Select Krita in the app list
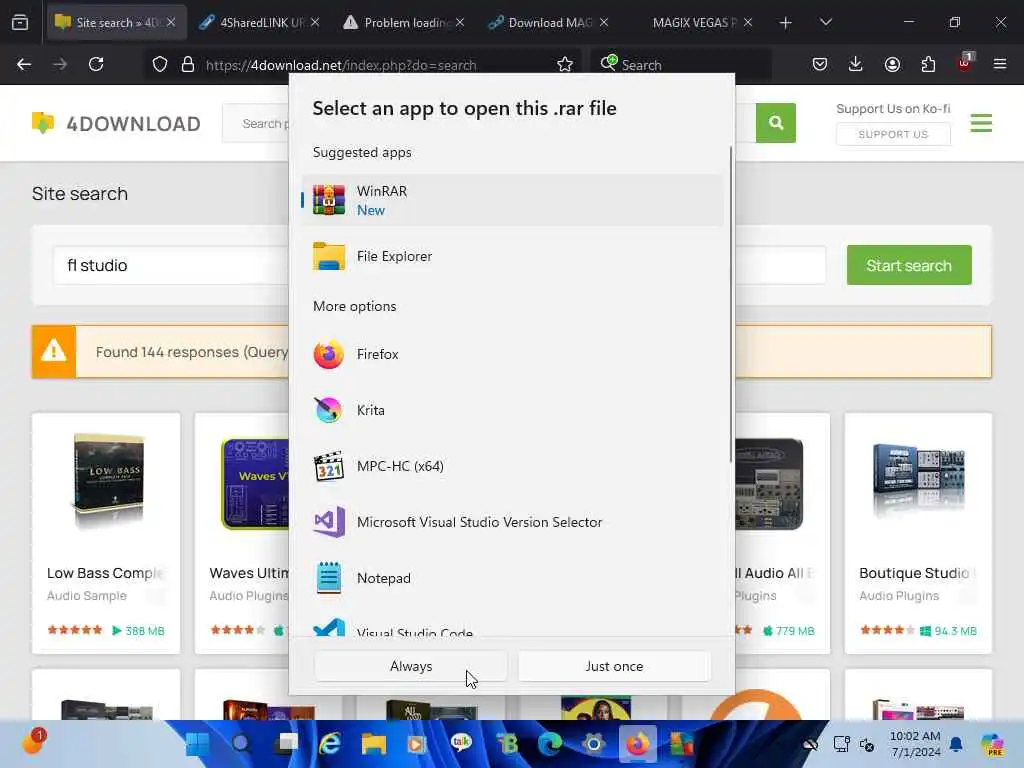This screenshot has width=1024, height=768. click(x=512, y=410)
